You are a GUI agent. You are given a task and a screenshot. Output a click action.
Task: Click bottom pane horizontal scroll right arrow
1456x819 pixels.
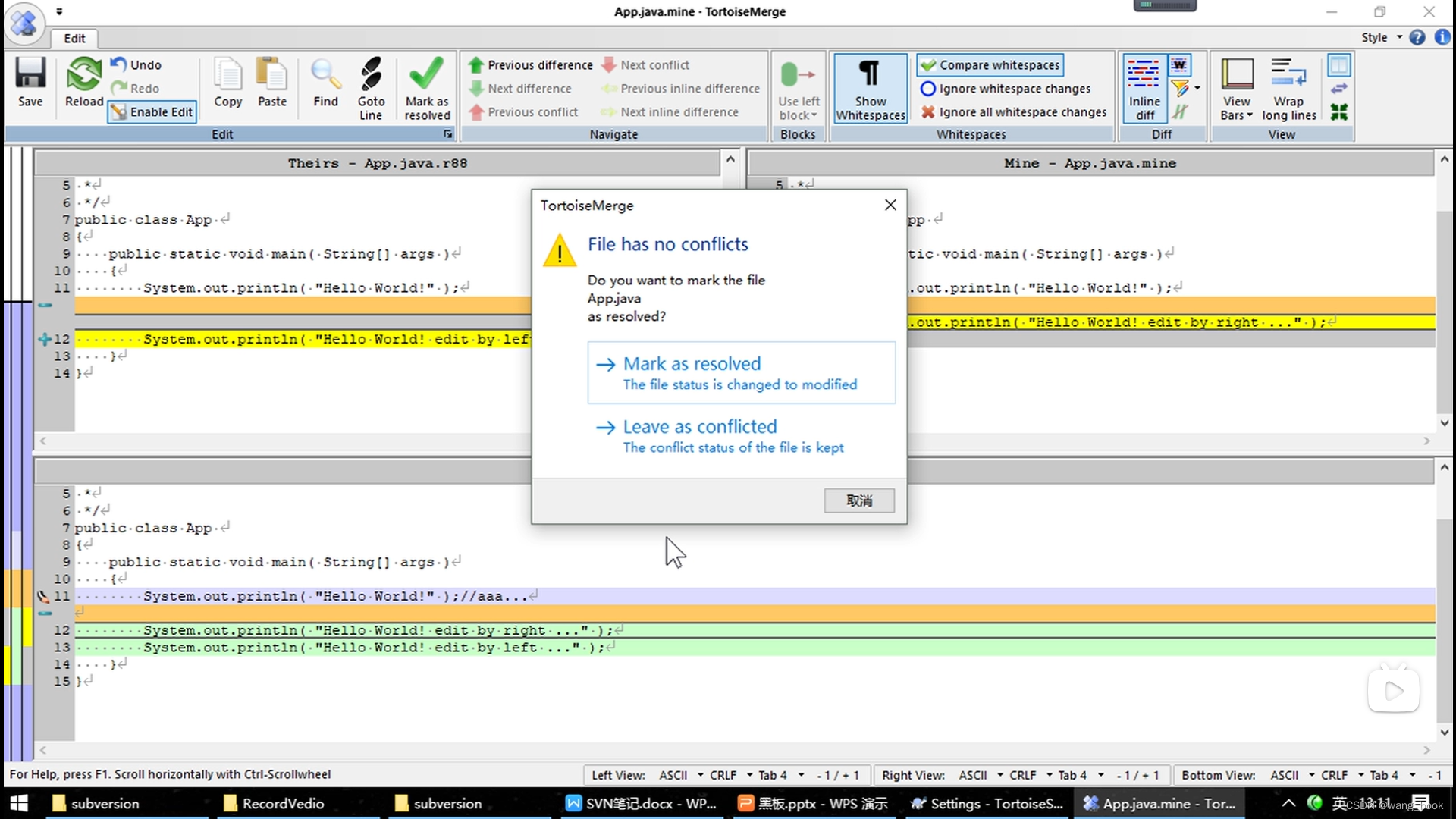pos(1426,750)
